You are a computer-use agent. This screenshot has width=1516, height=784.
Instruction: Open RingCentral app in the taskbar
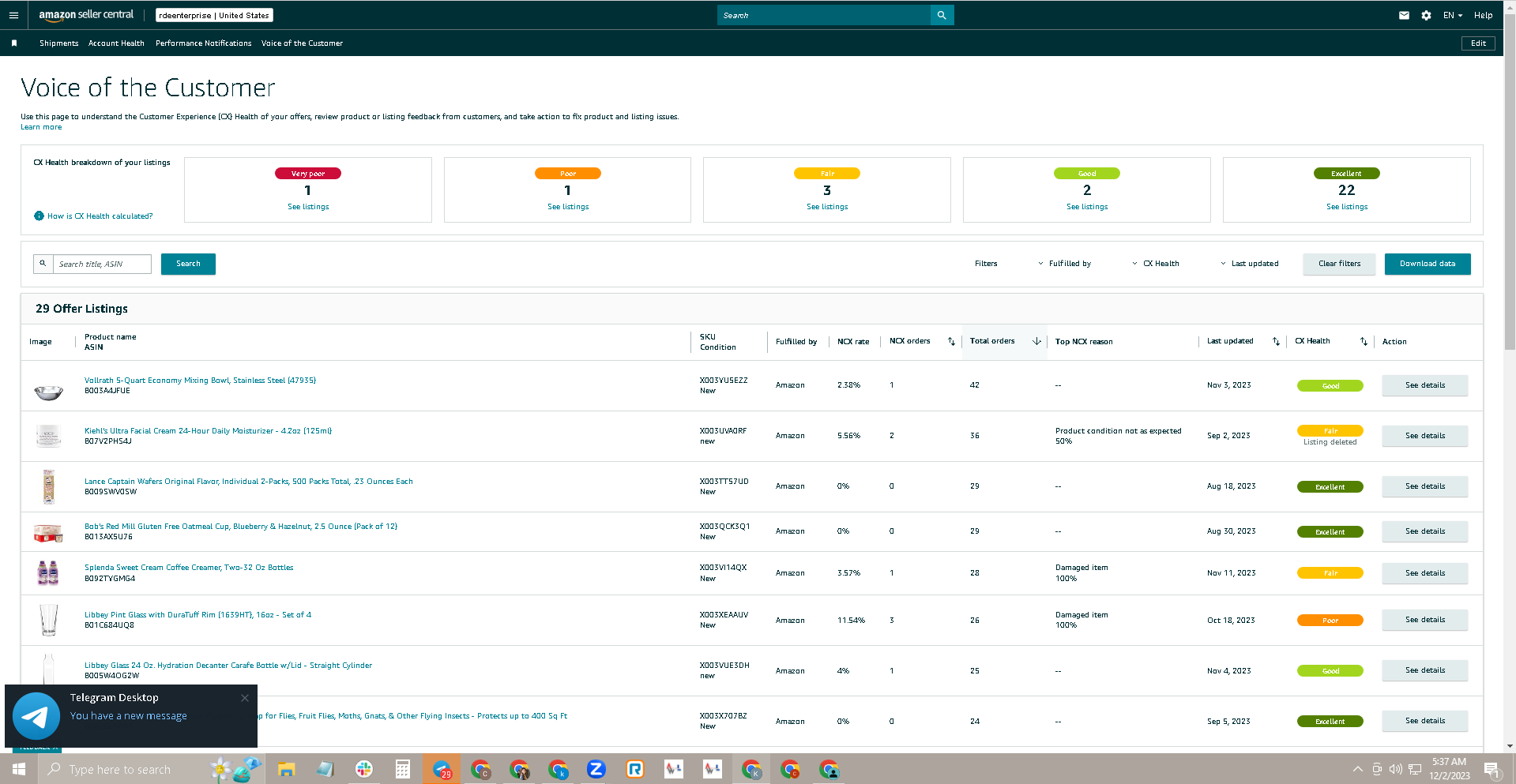click(x=635, y=769)
